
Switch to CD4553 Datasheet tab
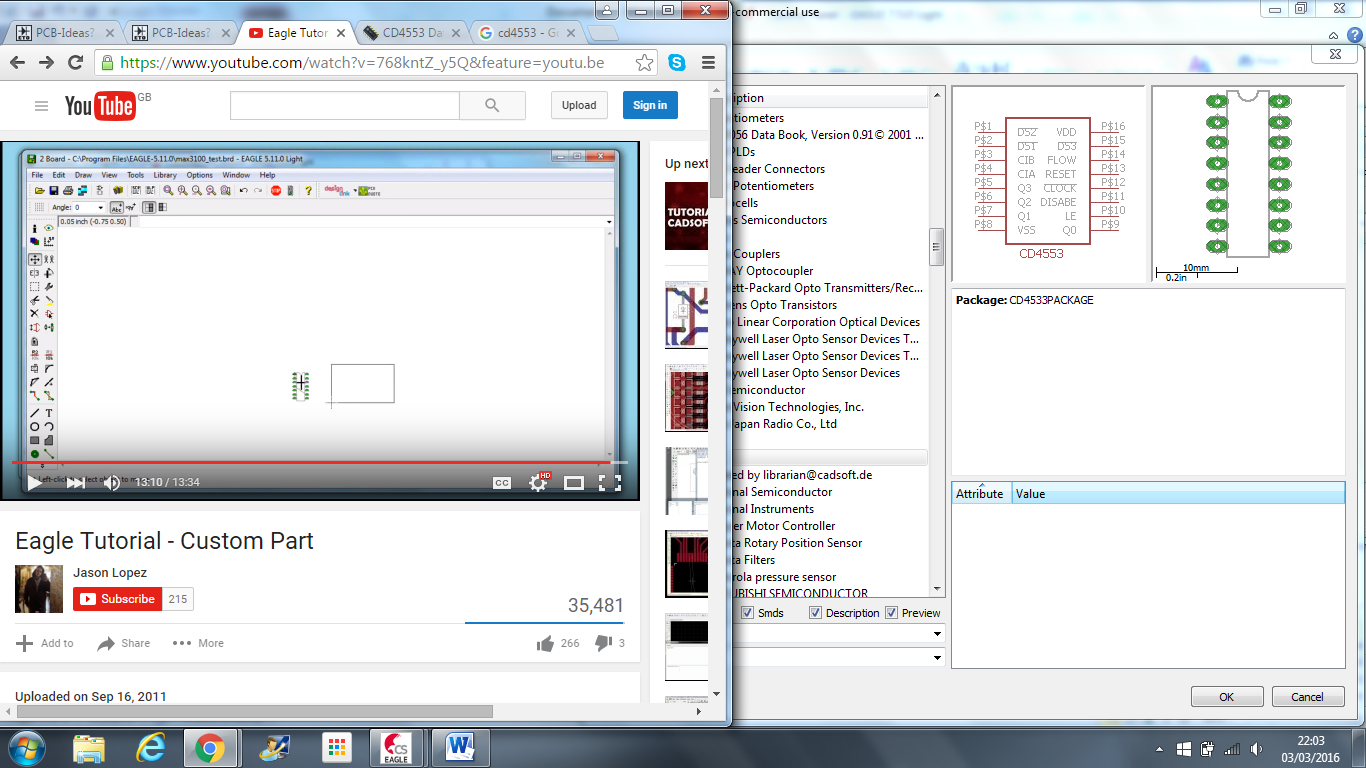[412, 33]
